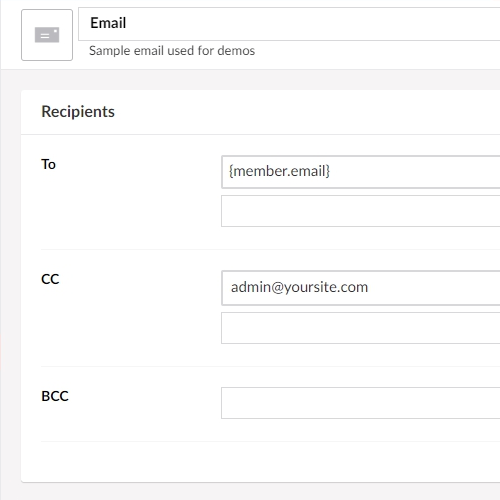Place cursor after the admin@yoursite.com text
Image resolution: width=500 pixels, height=500 pixels.
(x=370, y=287)
